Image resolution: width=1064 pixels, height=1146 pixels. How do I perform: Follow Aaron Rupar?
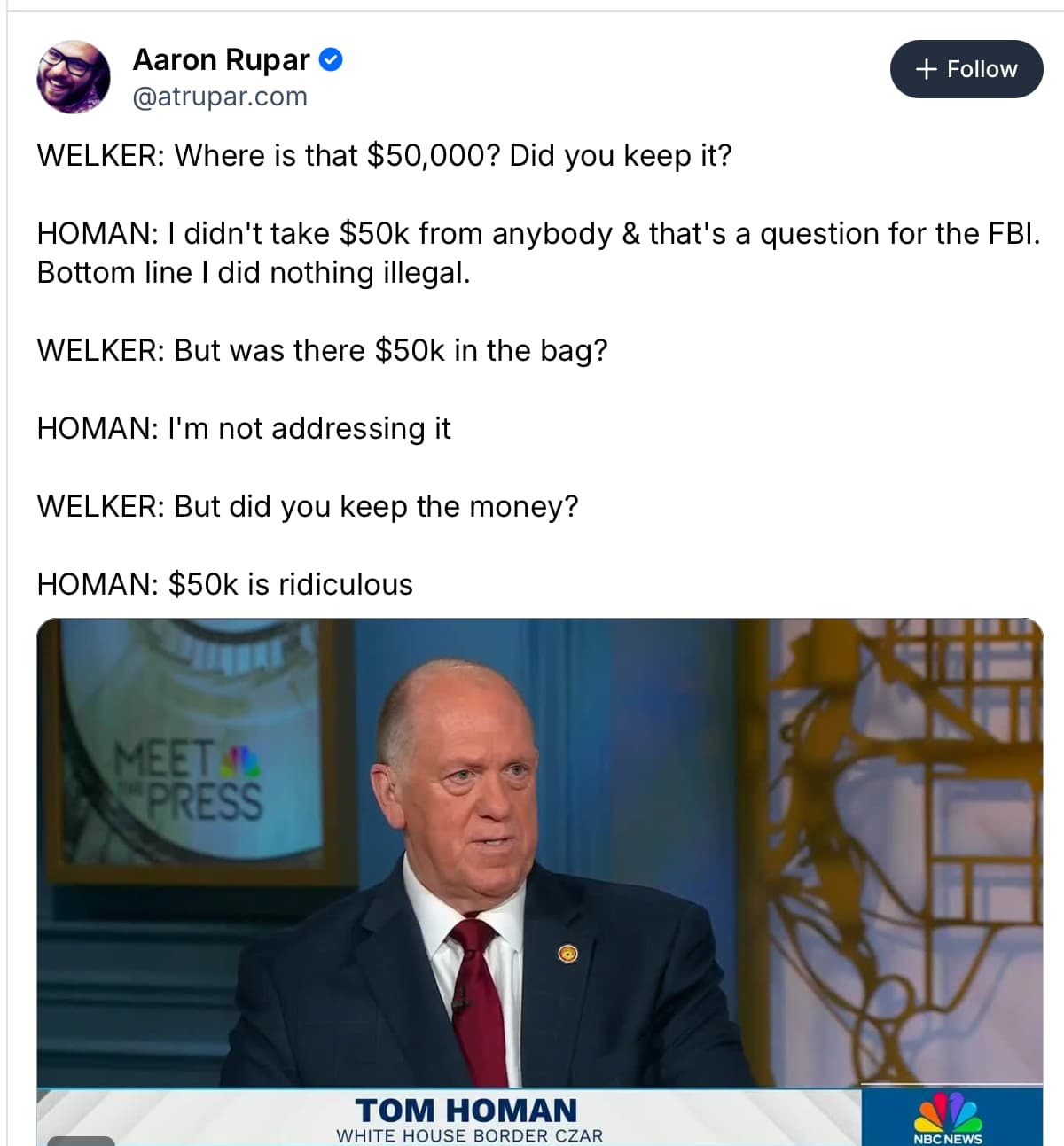pyautogui.click(x=966, y=69)
